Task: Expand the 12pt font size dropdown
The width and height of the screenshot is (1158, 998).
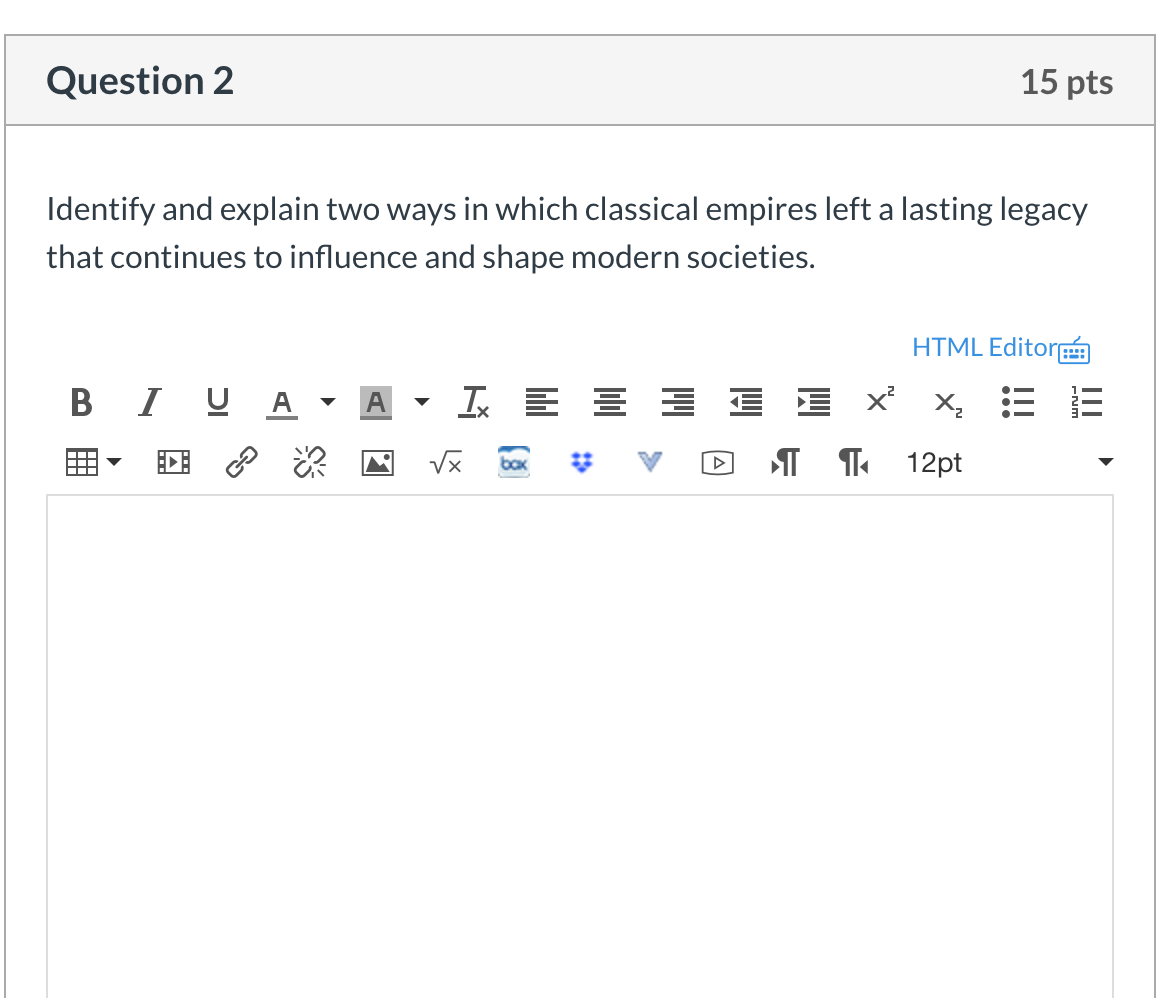Action: point(1104,463)
